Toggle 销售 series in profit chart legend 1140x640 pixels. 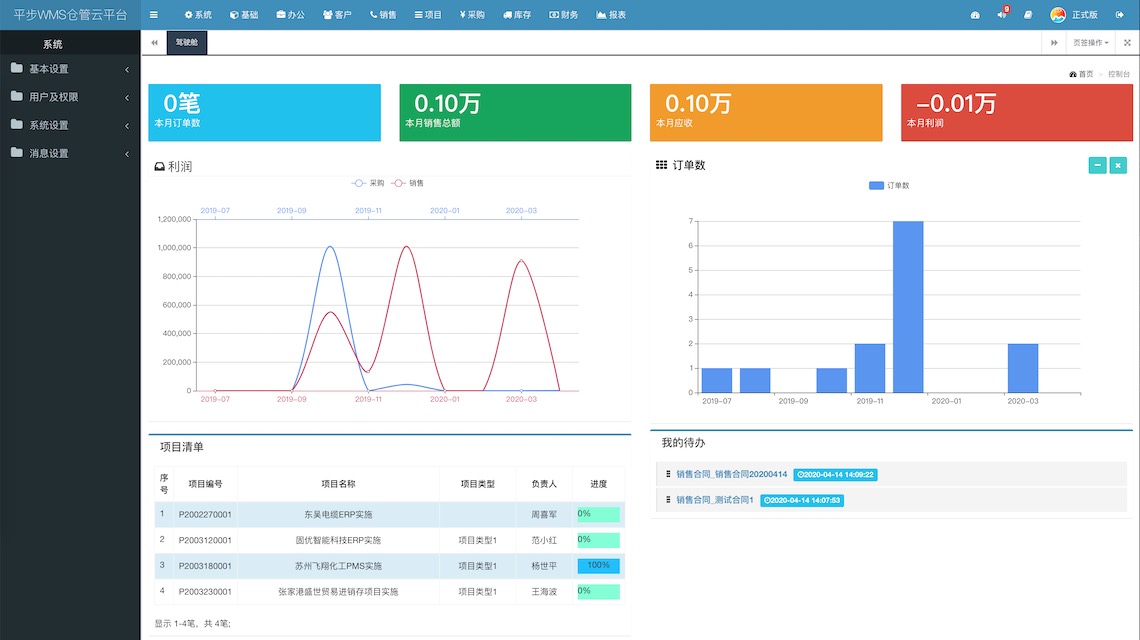(407, 183)
